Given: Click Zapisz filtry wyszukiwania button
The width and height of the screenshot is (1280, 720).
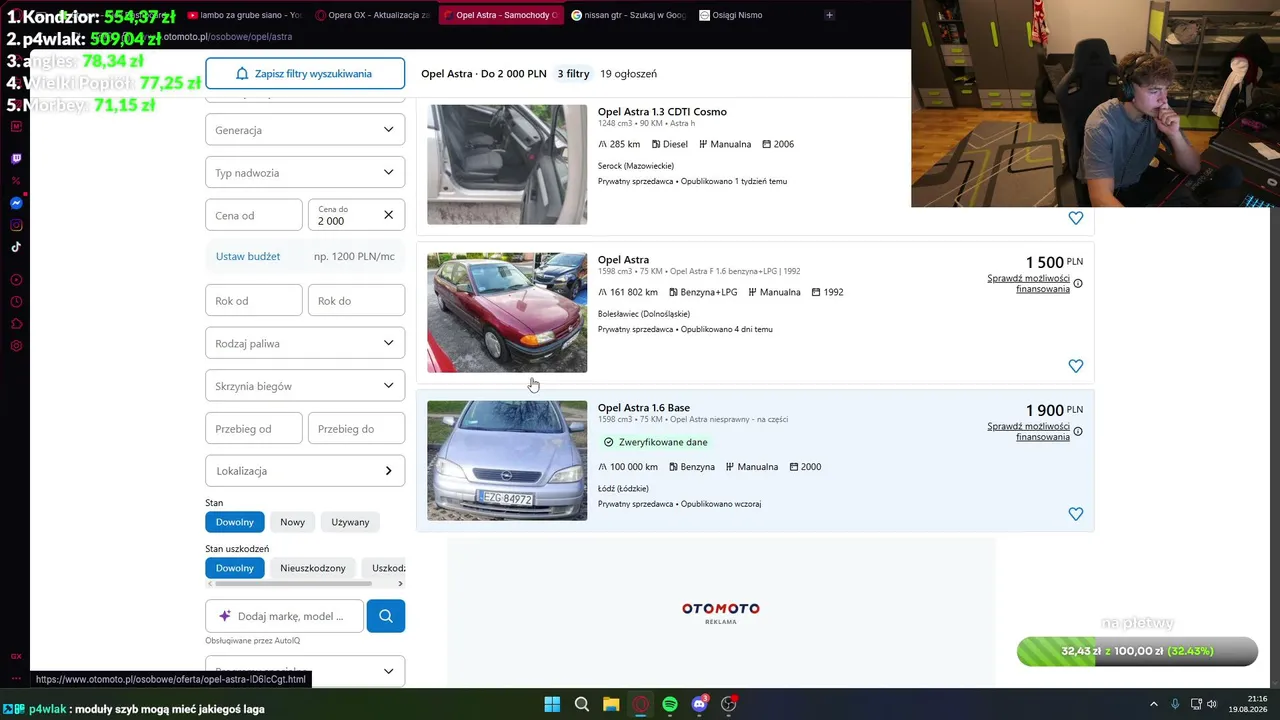Looking at the screenshot, I should click(x=305, y=73).
